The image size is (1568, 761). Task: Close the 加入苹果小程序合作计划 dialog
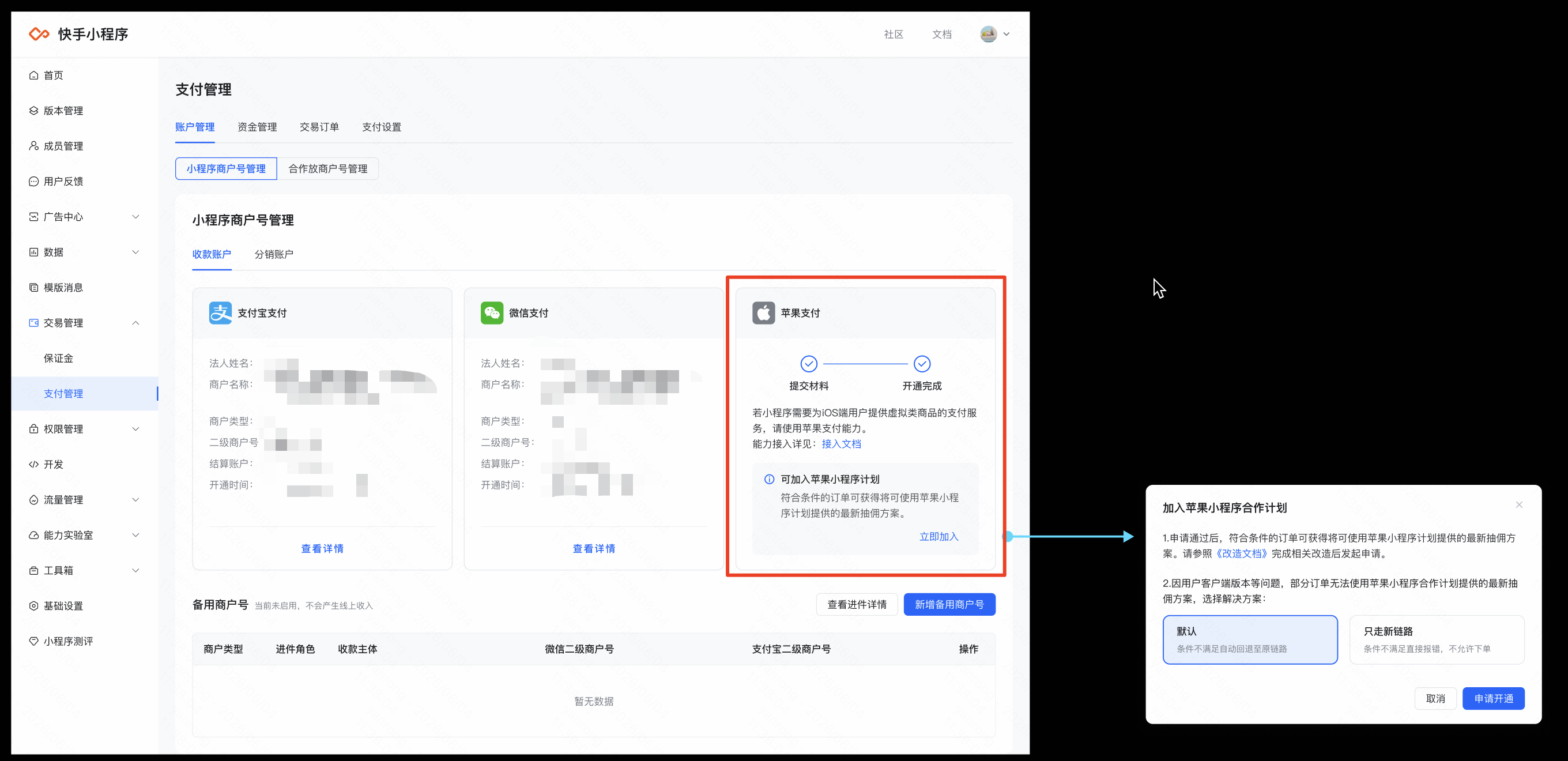click(x=1518, y=504)
